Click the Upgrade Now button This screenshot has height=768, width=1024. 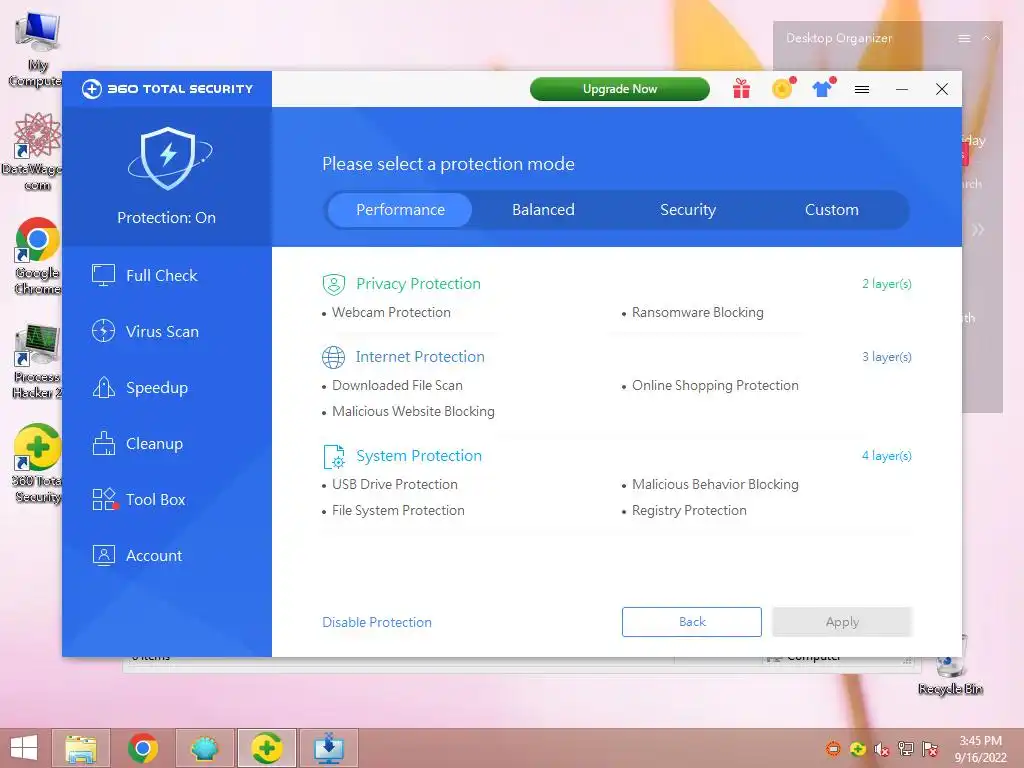[x=620, y=89]
